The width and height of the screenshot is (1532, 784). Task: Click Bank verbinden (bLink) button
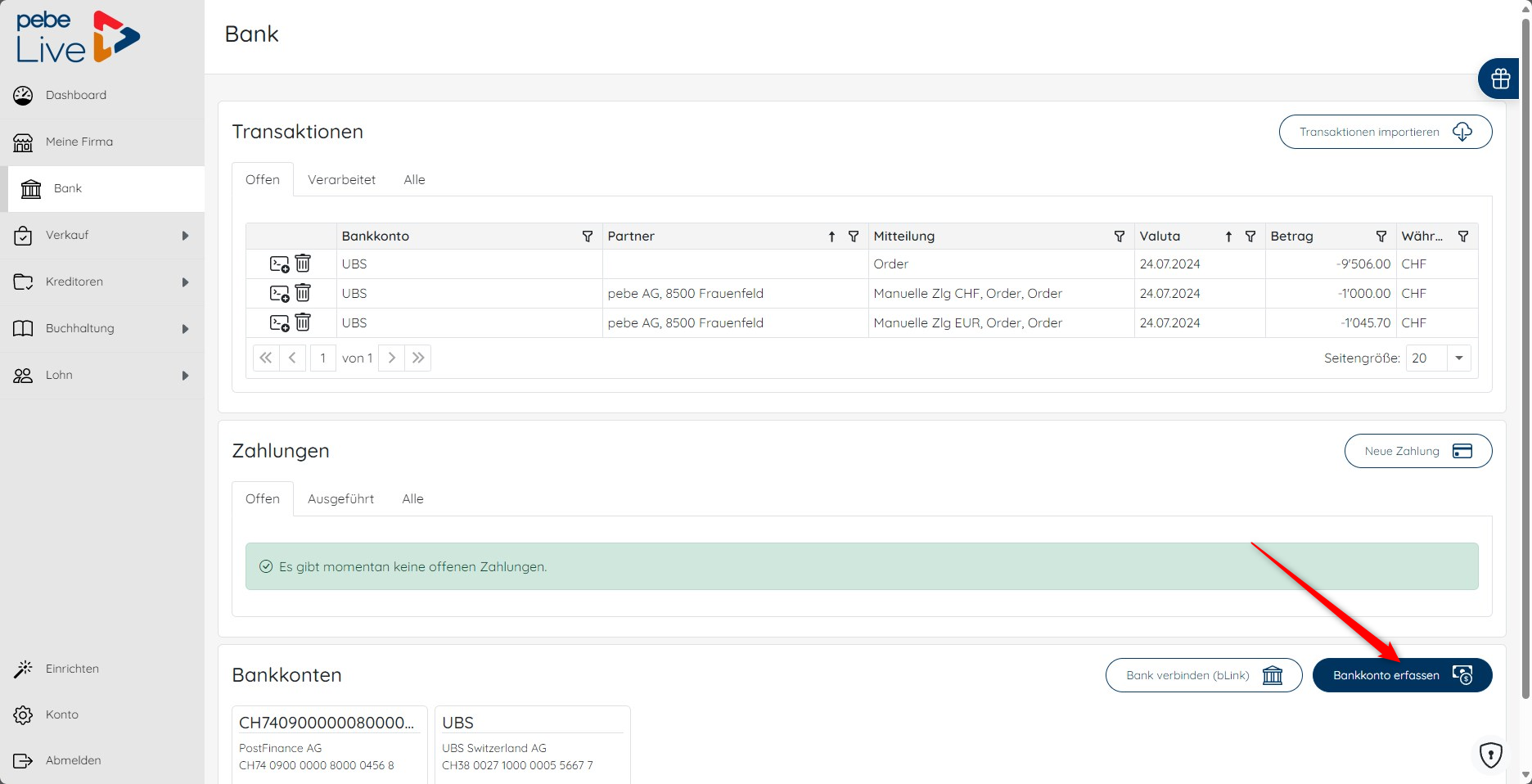[1203, 675]
